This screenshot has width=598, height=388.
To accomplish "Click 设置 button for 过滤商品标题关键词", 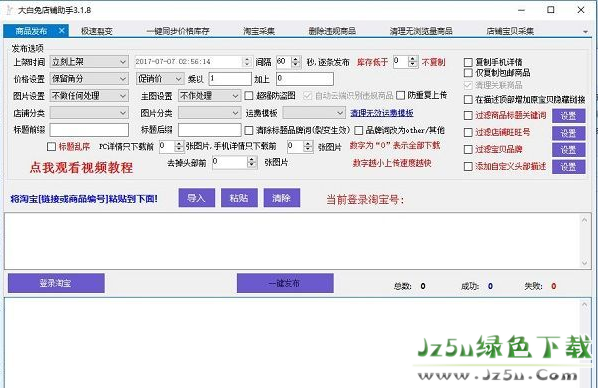I will click(x=568, y=116).
